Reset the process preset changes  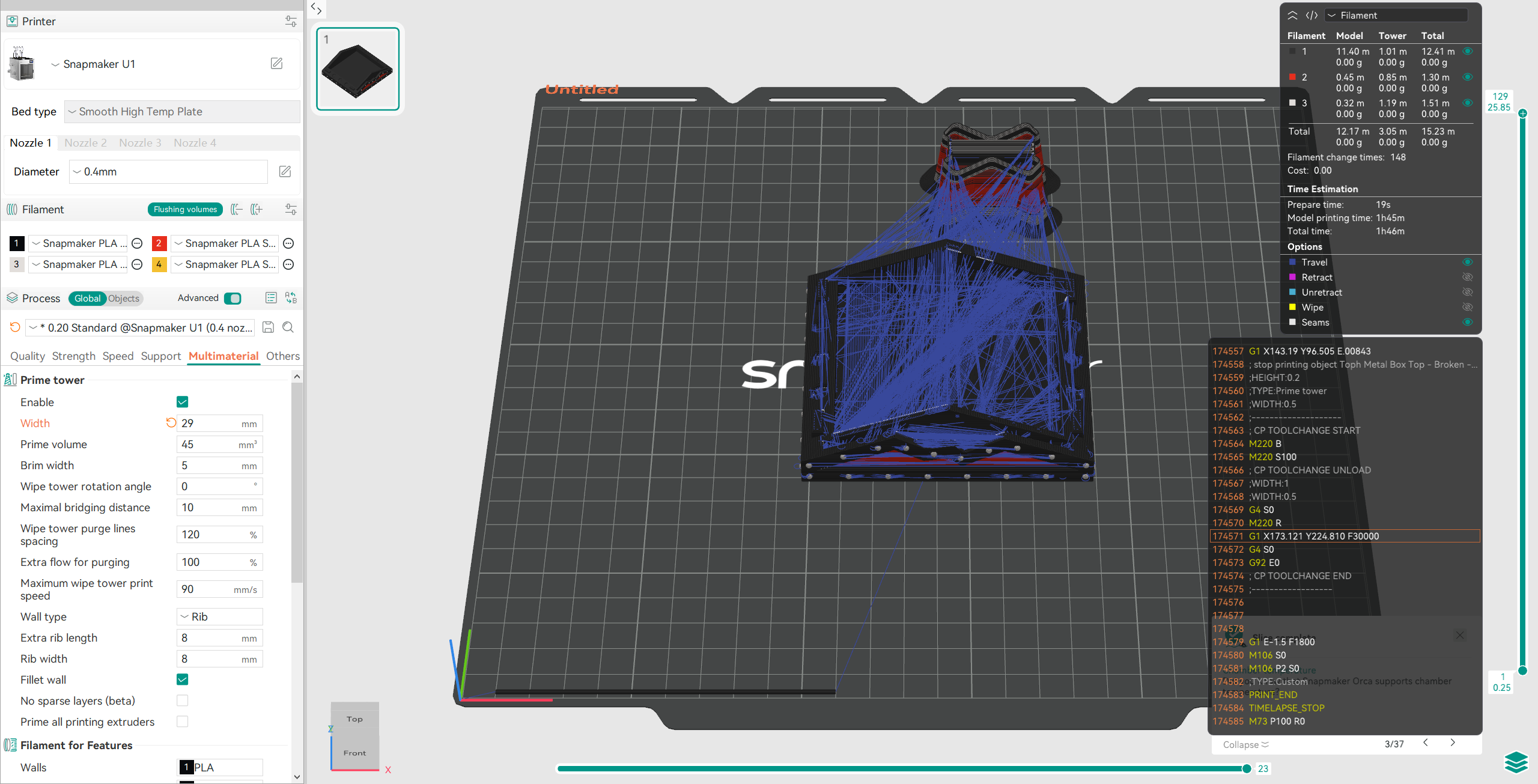click(15, 327)
